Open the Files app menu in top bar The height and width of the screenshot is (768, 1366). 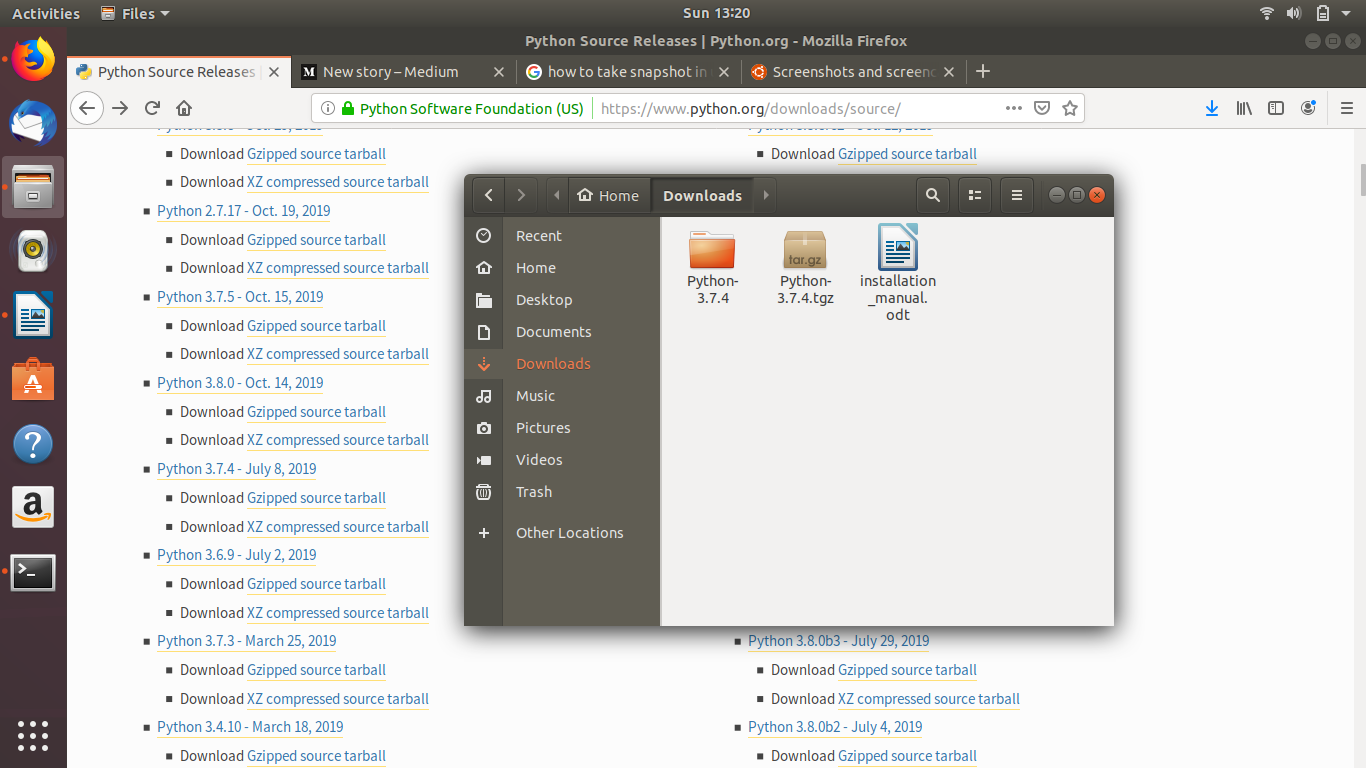point(136,13)
